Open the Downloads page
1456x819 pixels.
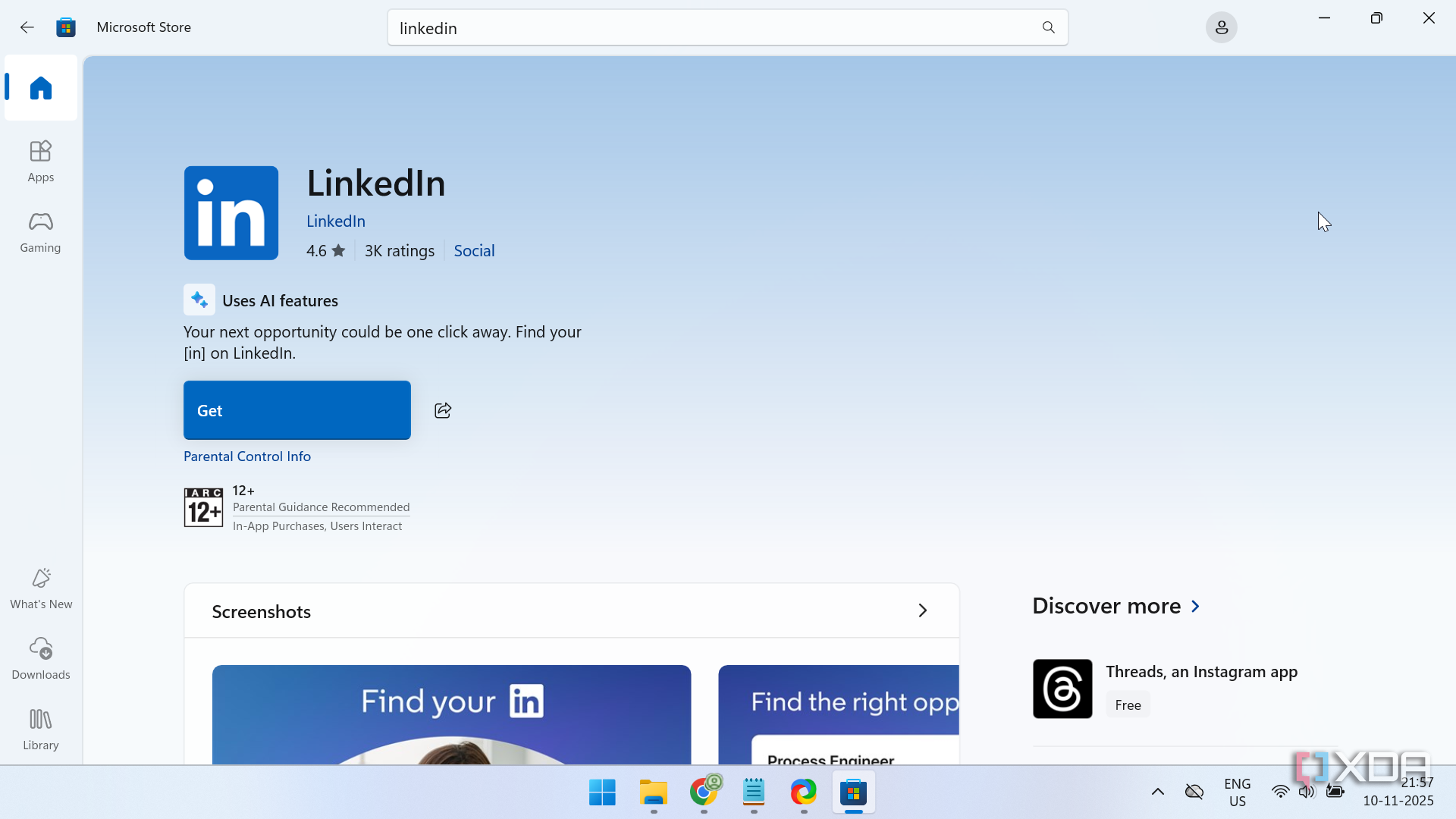[41, 658]
